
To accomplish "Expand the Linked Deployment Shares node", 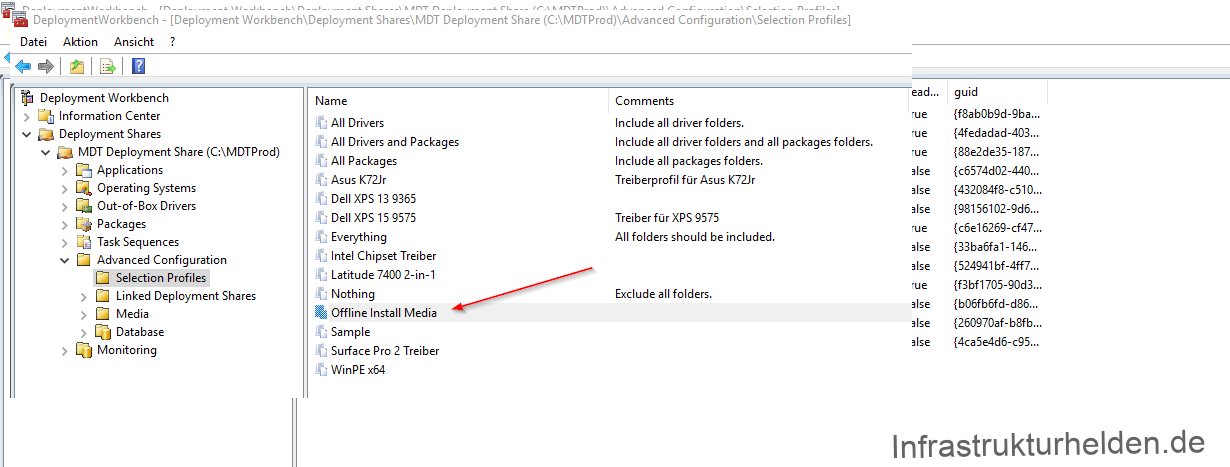I will tap(84, 296).
